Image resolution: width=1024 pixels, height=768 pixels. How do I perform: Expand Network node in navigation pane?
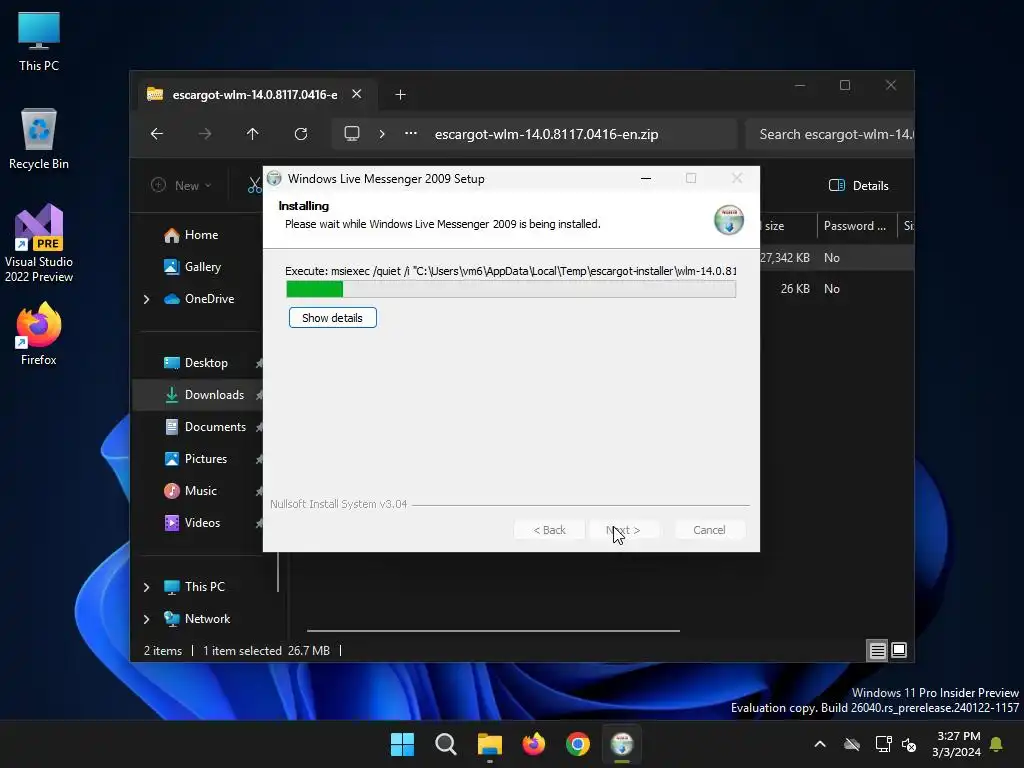[x=146, y=619]
